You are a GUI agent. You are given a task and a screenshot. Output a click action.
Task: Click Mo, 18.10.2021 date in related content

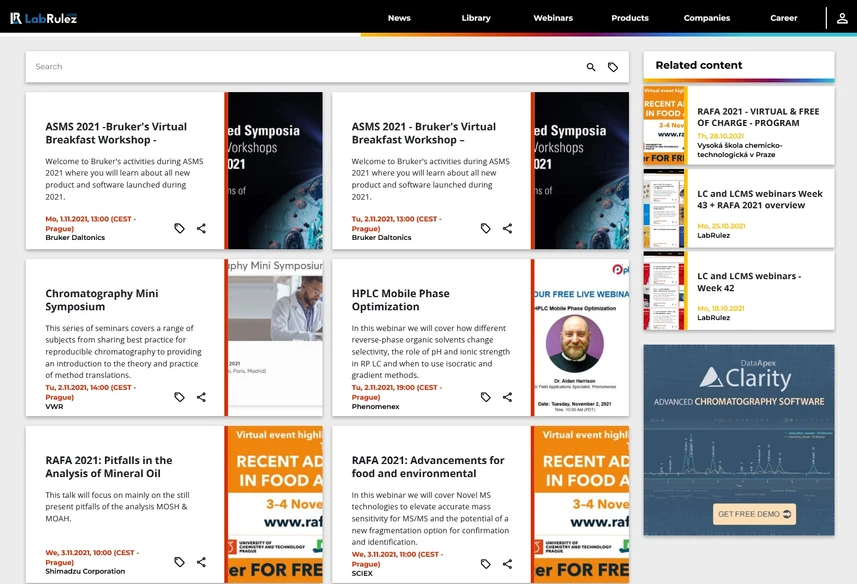tap(720, 309)
